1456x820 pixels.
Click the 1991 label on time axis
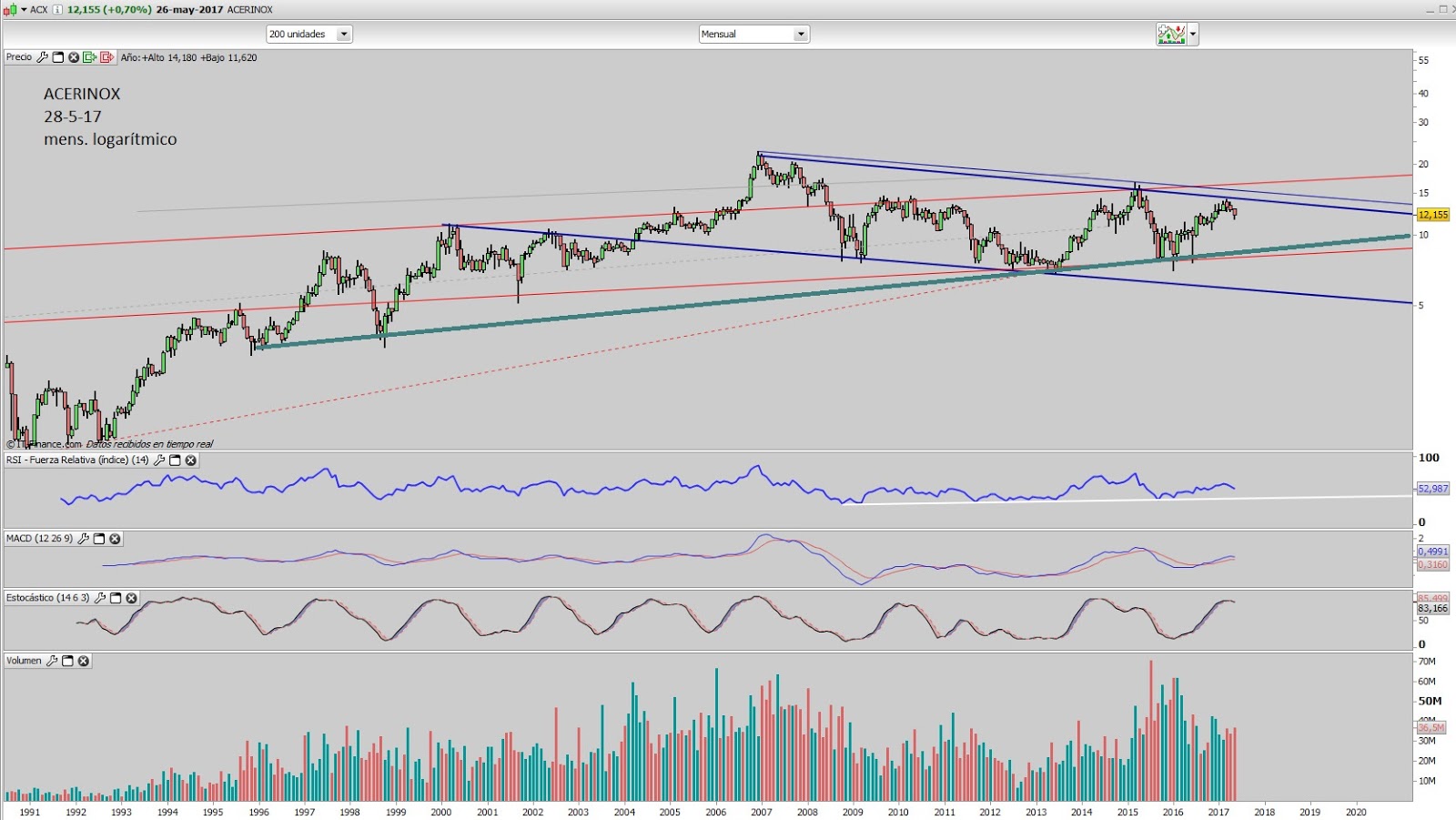[x=30, y=812]
